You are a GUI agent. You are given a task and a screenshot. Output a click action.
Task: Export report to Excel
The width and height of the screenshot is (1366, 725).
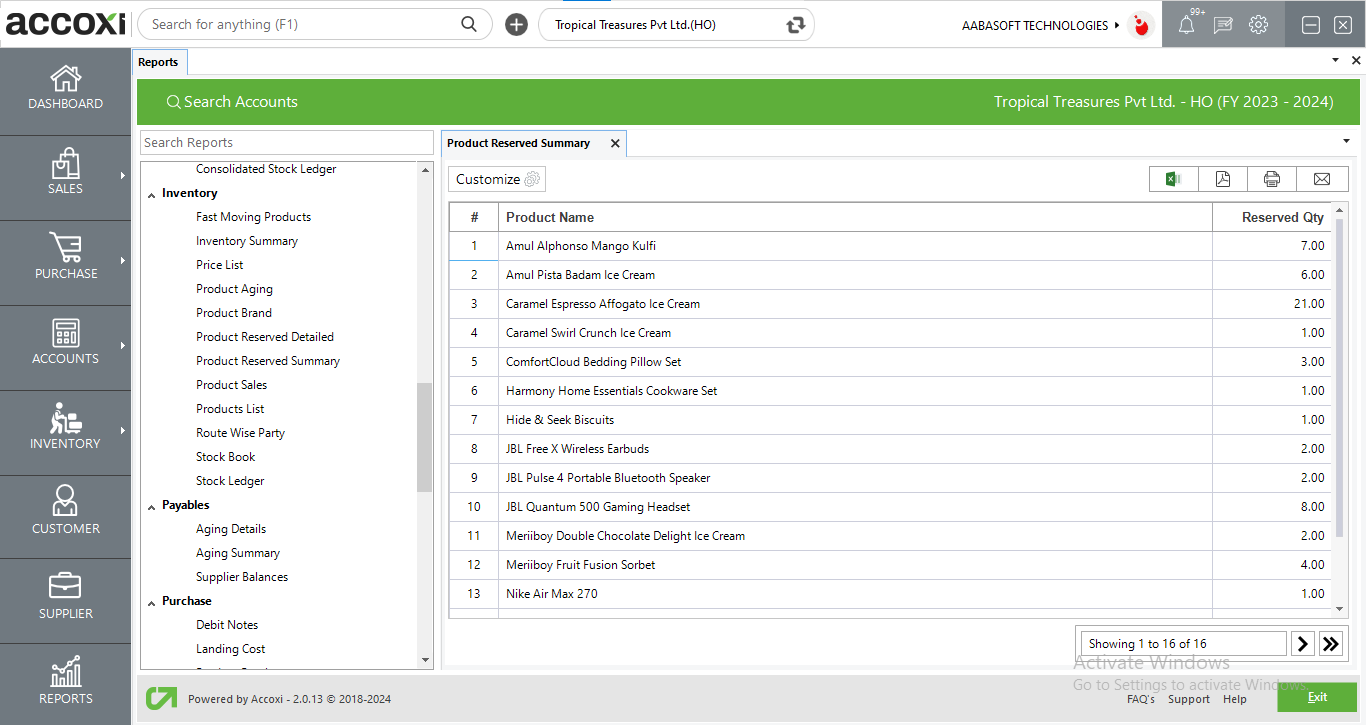(x=1173, y=179)
